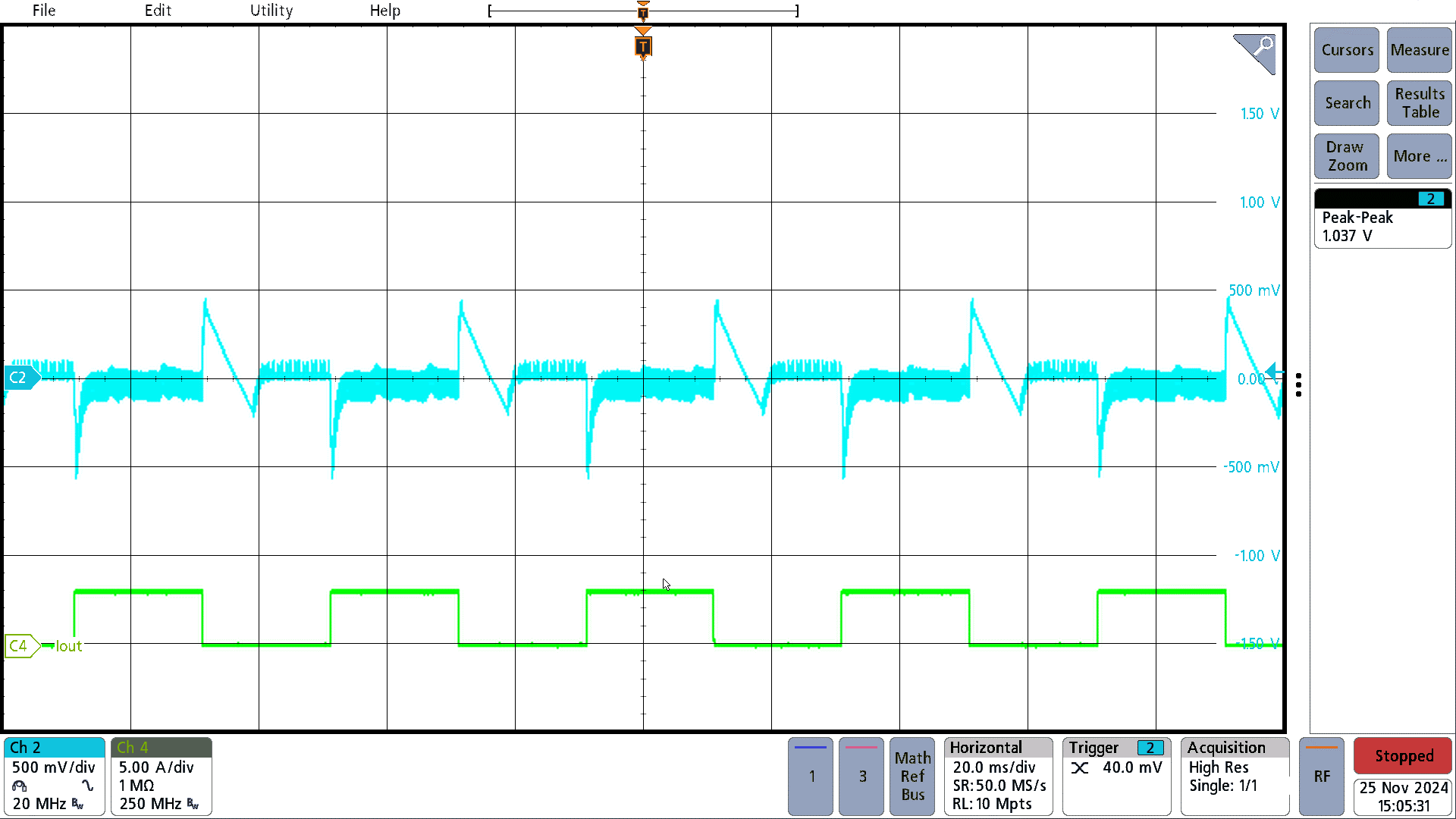The height and width of the screenshot is (819, 1456).
Task: Expand the More options panel
Action: 1418,156
